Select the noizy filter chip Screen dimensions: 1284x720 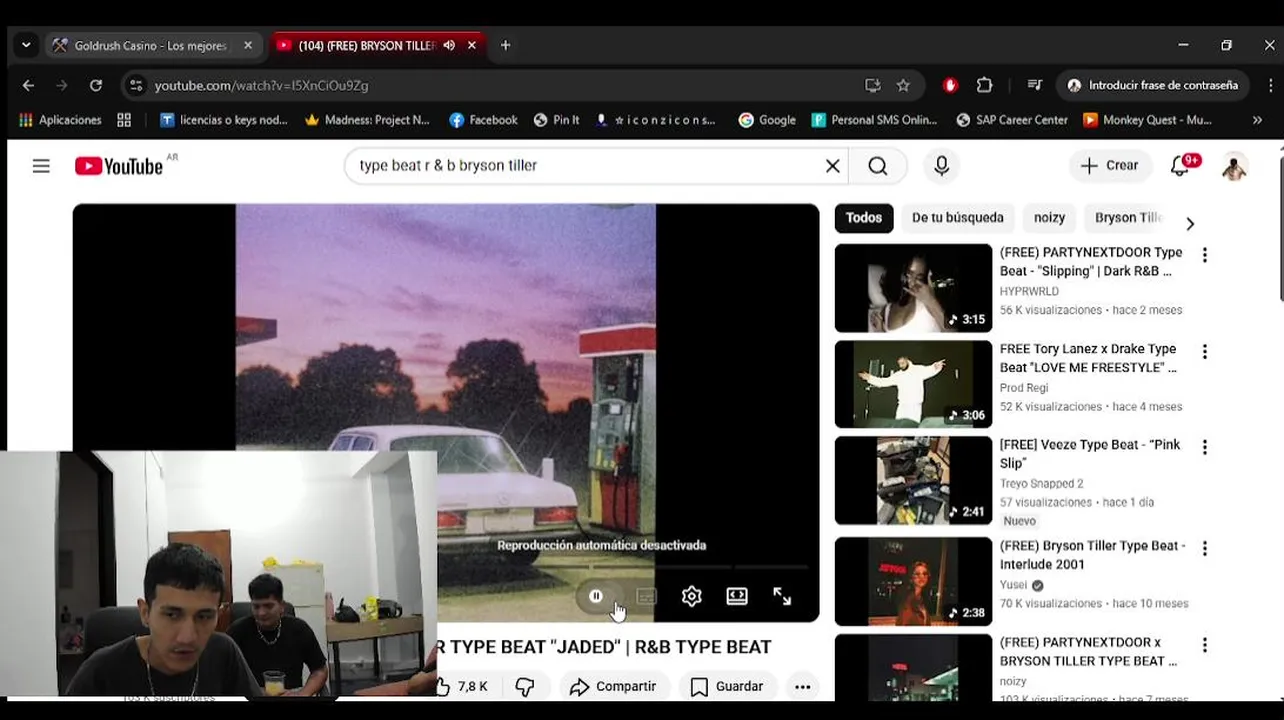1049,217
